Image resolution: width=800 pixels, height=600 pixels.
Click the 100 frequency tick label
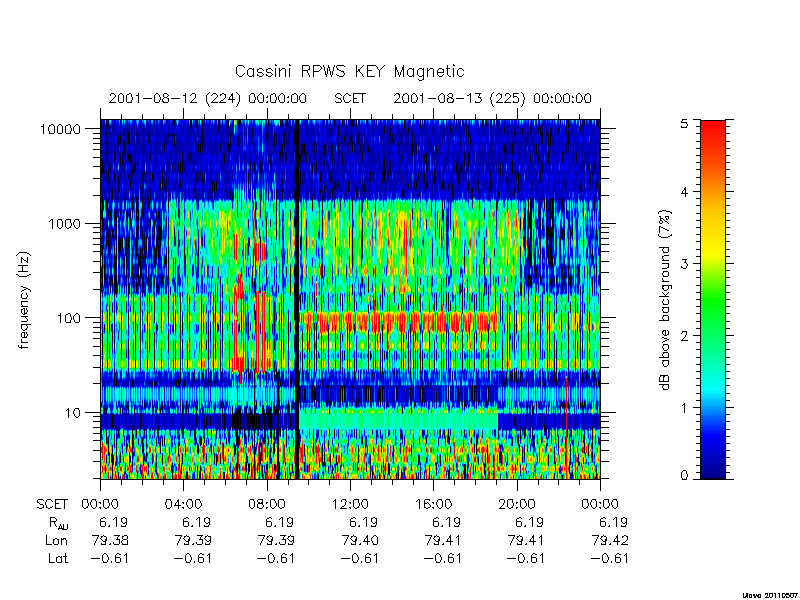[69, 318]
